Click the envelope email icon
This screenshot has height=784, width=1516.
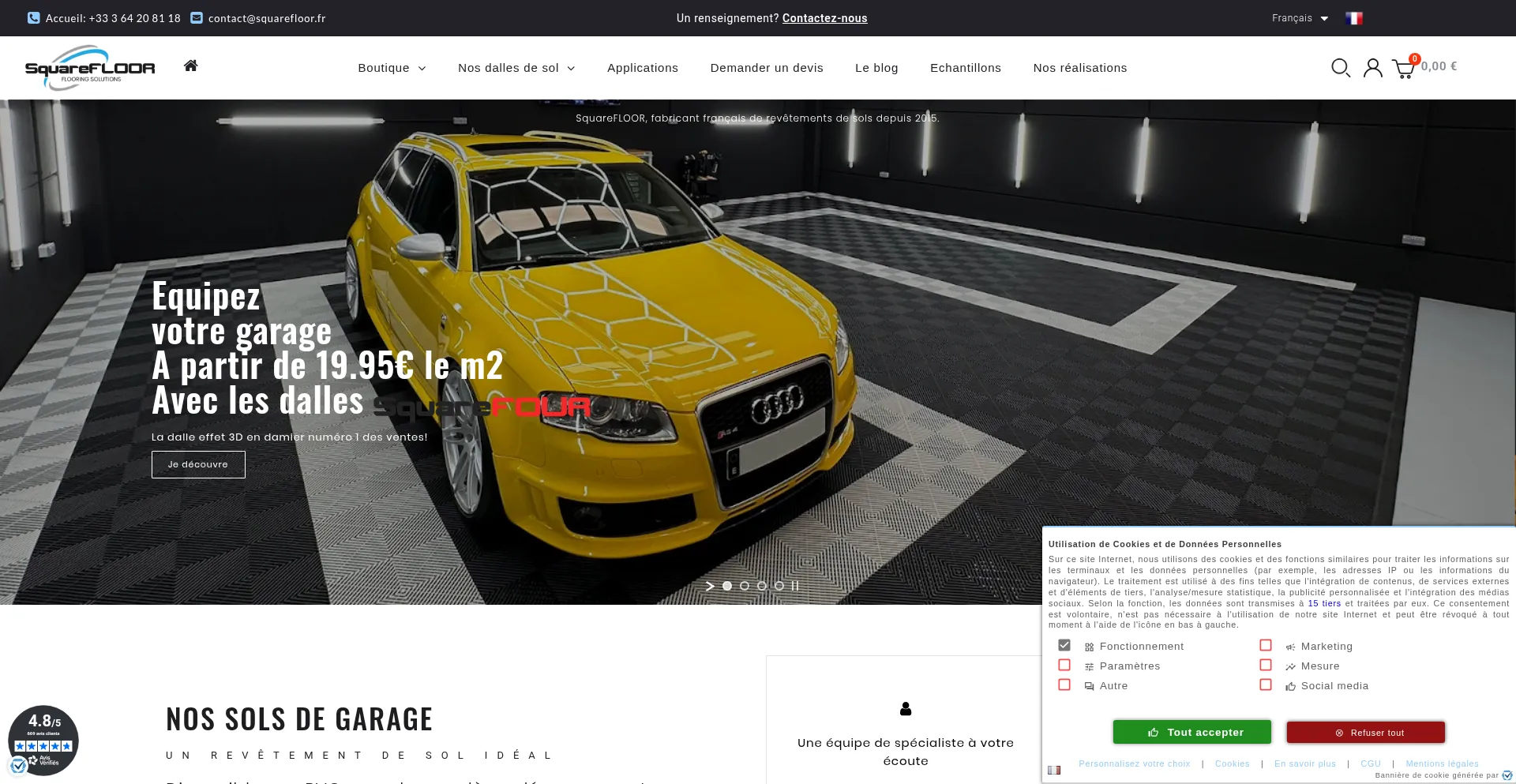pyautogui.click(x=197, y=17)
